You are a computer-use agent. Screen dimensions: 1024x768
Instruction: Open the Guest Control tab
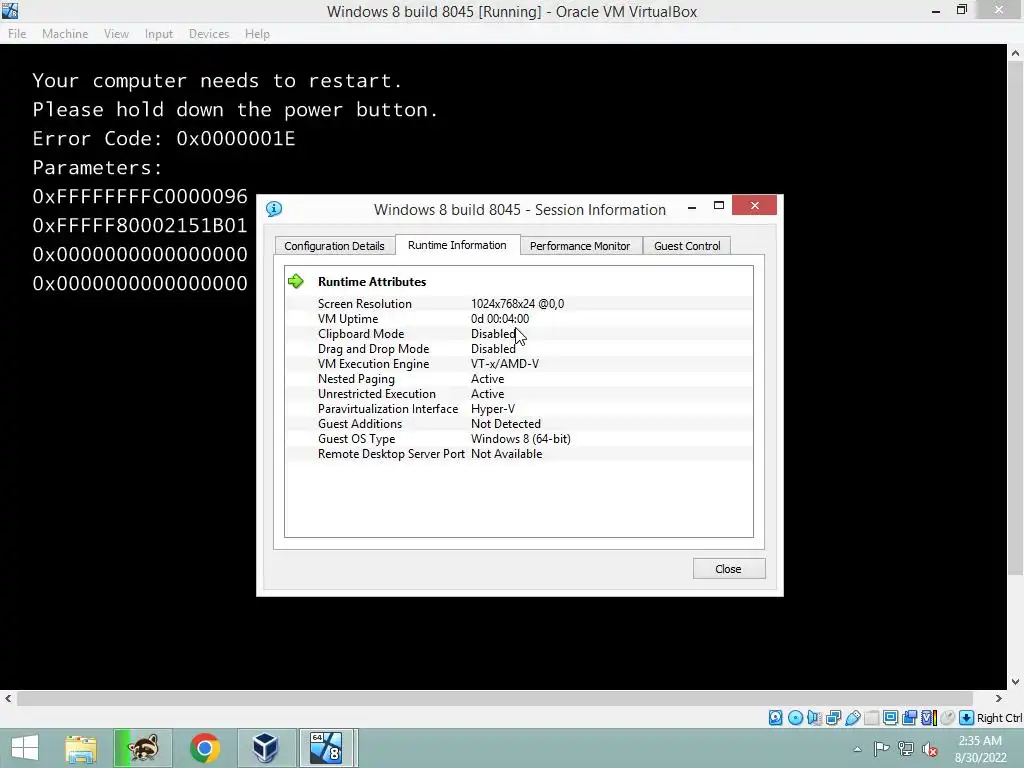687,246
